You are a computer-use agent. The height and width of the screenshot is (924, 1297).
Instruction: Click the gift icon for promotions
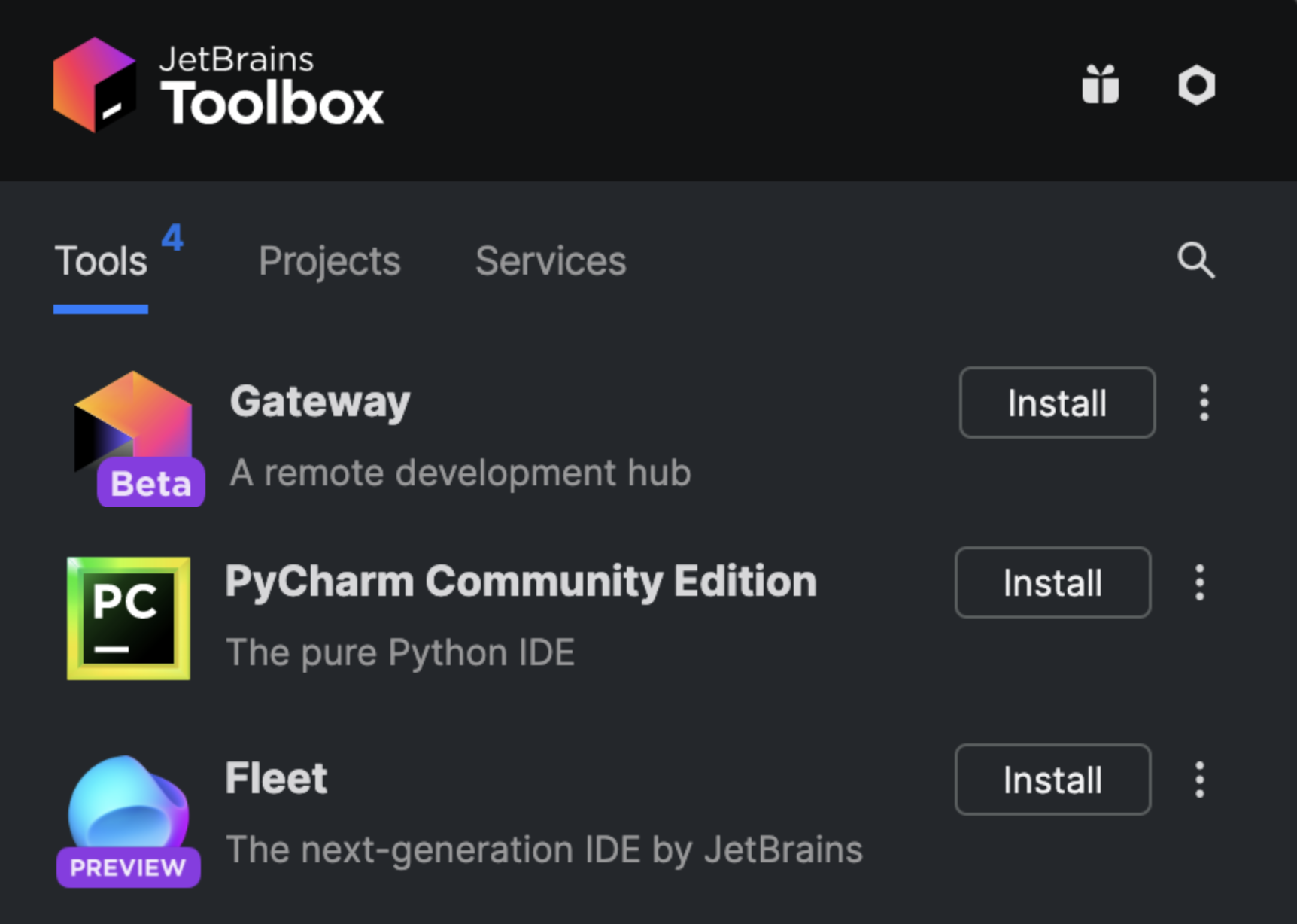[1101, 85]
